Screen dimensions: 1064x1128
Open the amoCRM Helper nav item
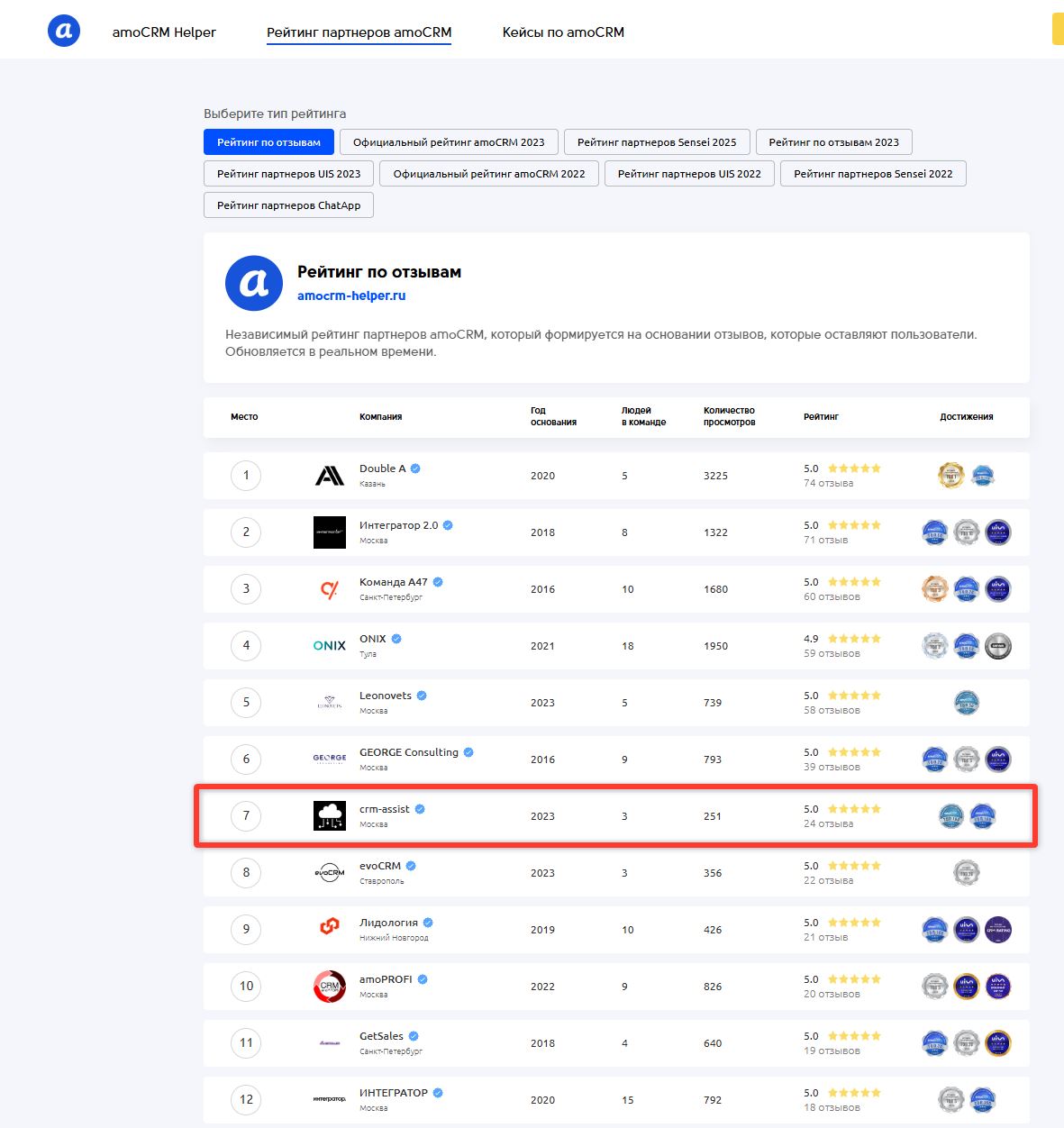164,32
